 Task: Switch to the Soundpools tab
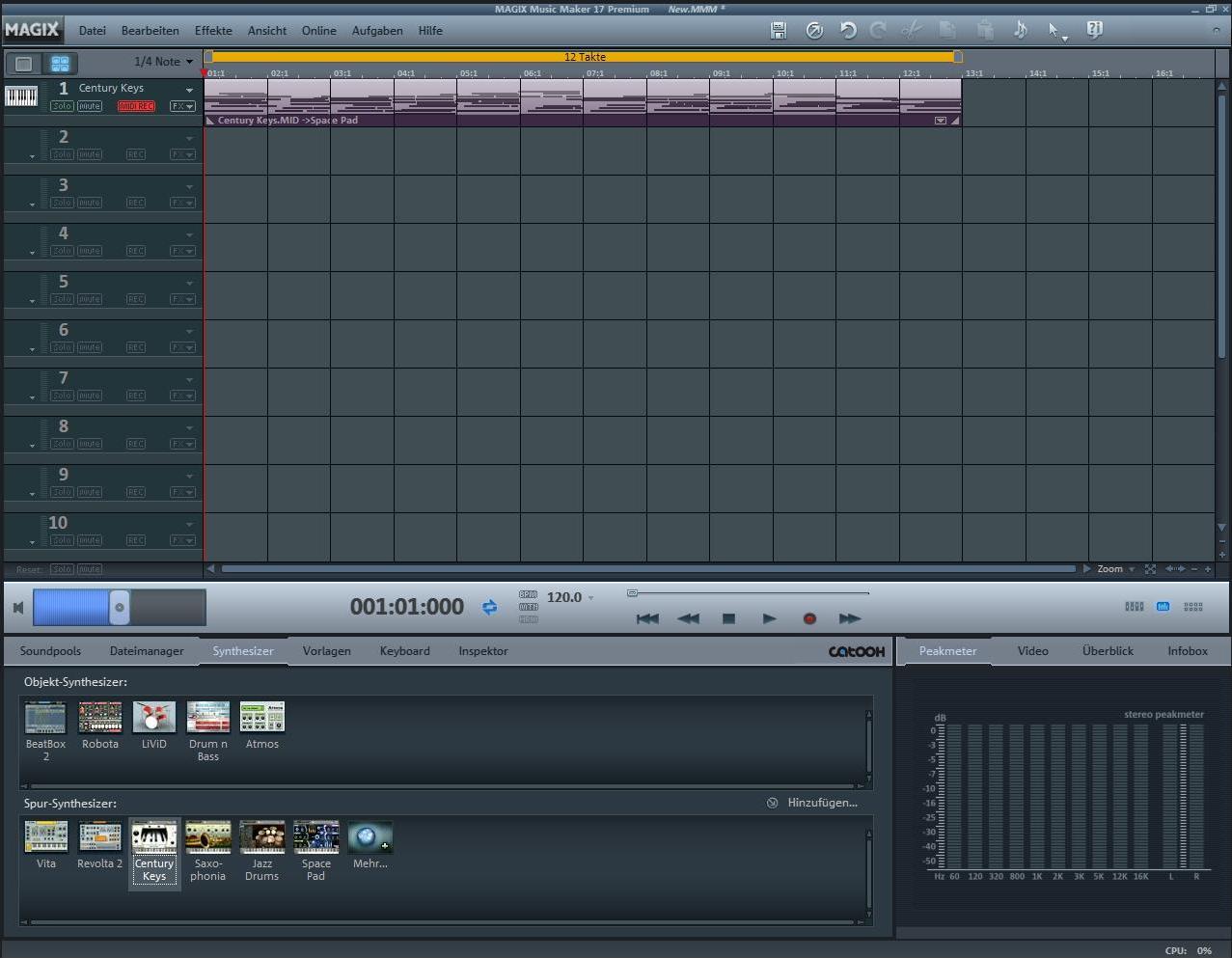pos(50,650)
